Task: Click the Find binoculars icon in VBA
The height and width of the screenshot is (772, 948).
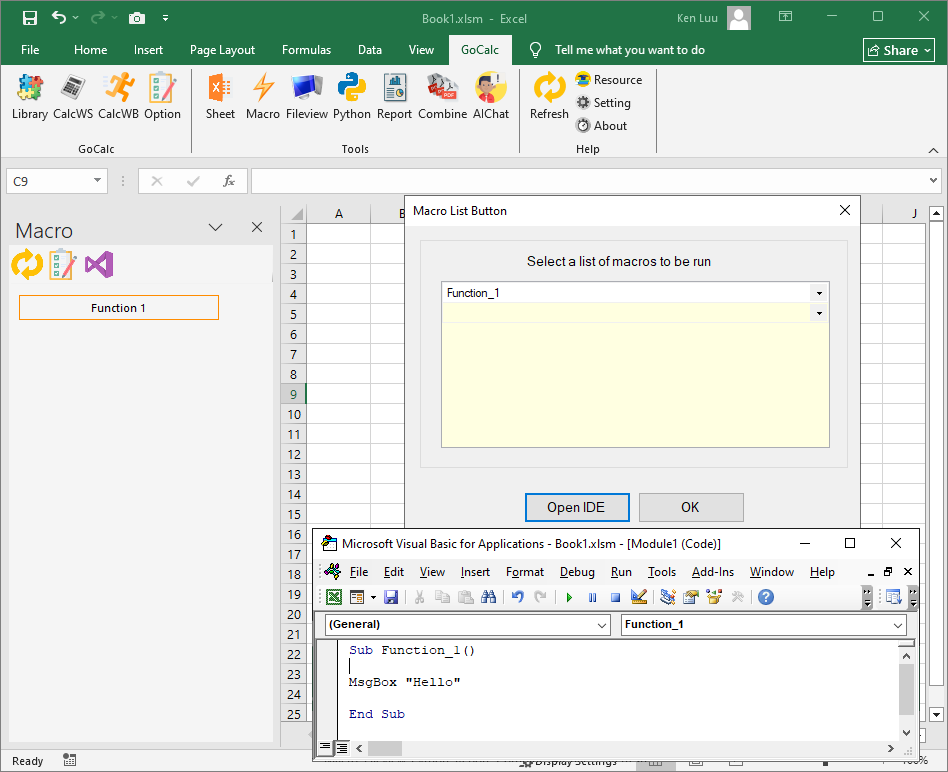Action: (489, 597)
